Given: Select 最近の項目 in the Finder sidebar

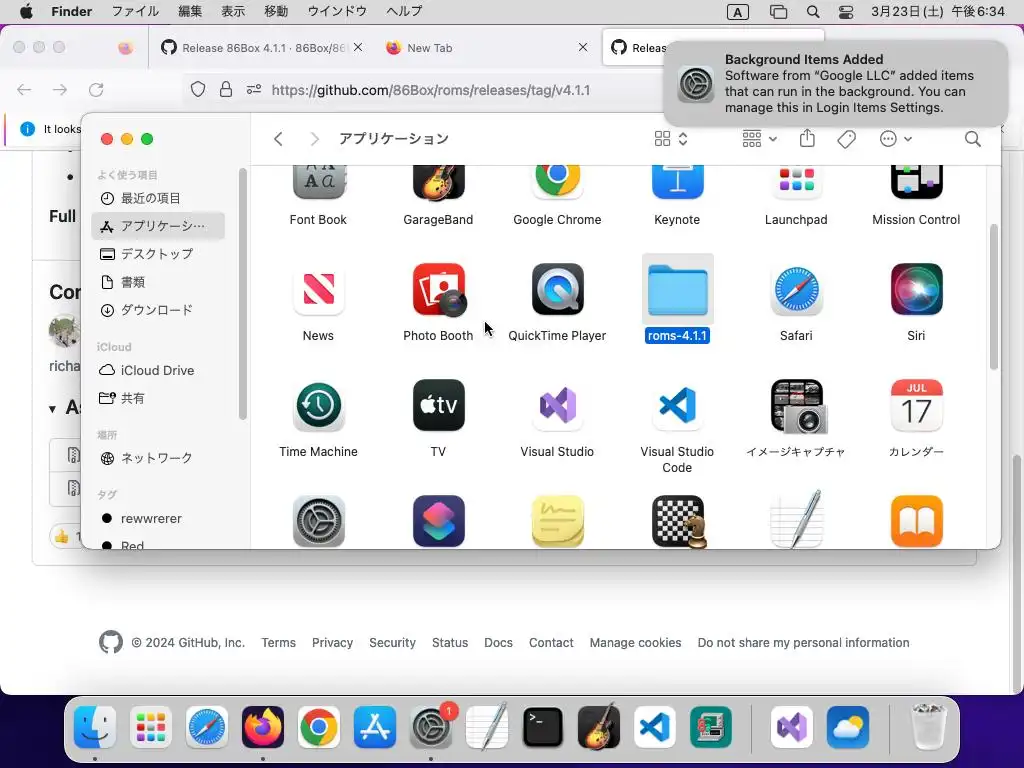Looking at the screenshot, I should coord(159,198).
